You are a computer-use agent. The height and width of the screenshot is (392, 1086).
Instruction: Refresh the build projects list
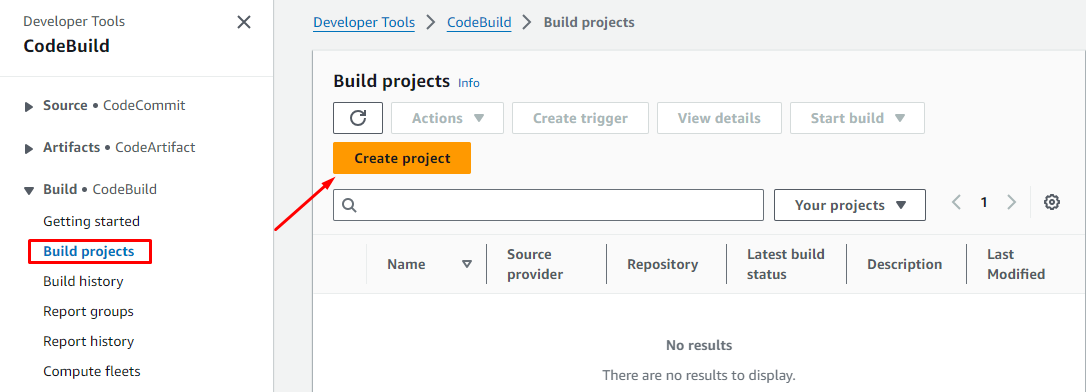click(x=358, y=118)
